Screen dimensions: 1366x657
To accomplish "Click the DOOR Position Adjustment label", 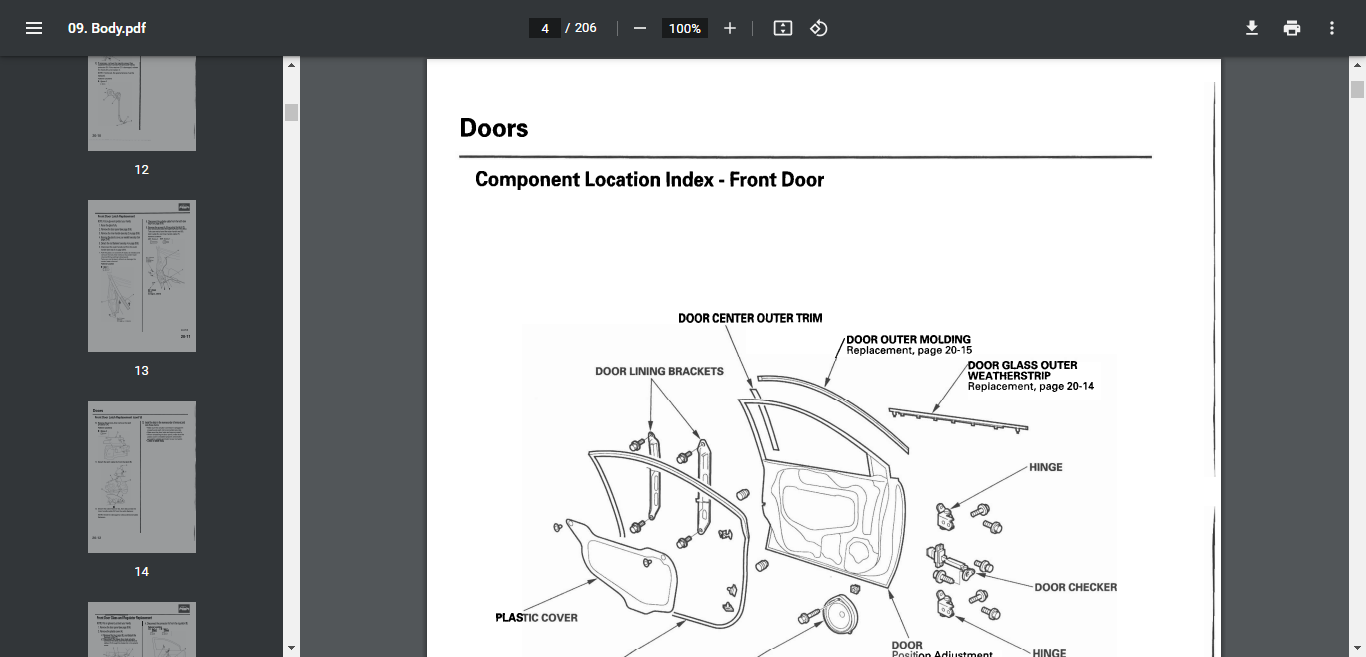I will click(942, 650).
